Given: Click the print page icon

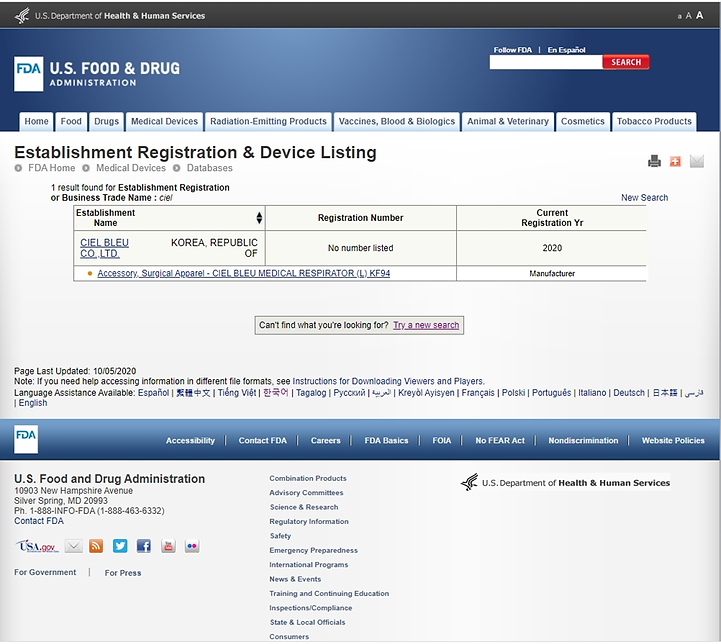Looking at the screenshot, I should [x=654, y=161].
